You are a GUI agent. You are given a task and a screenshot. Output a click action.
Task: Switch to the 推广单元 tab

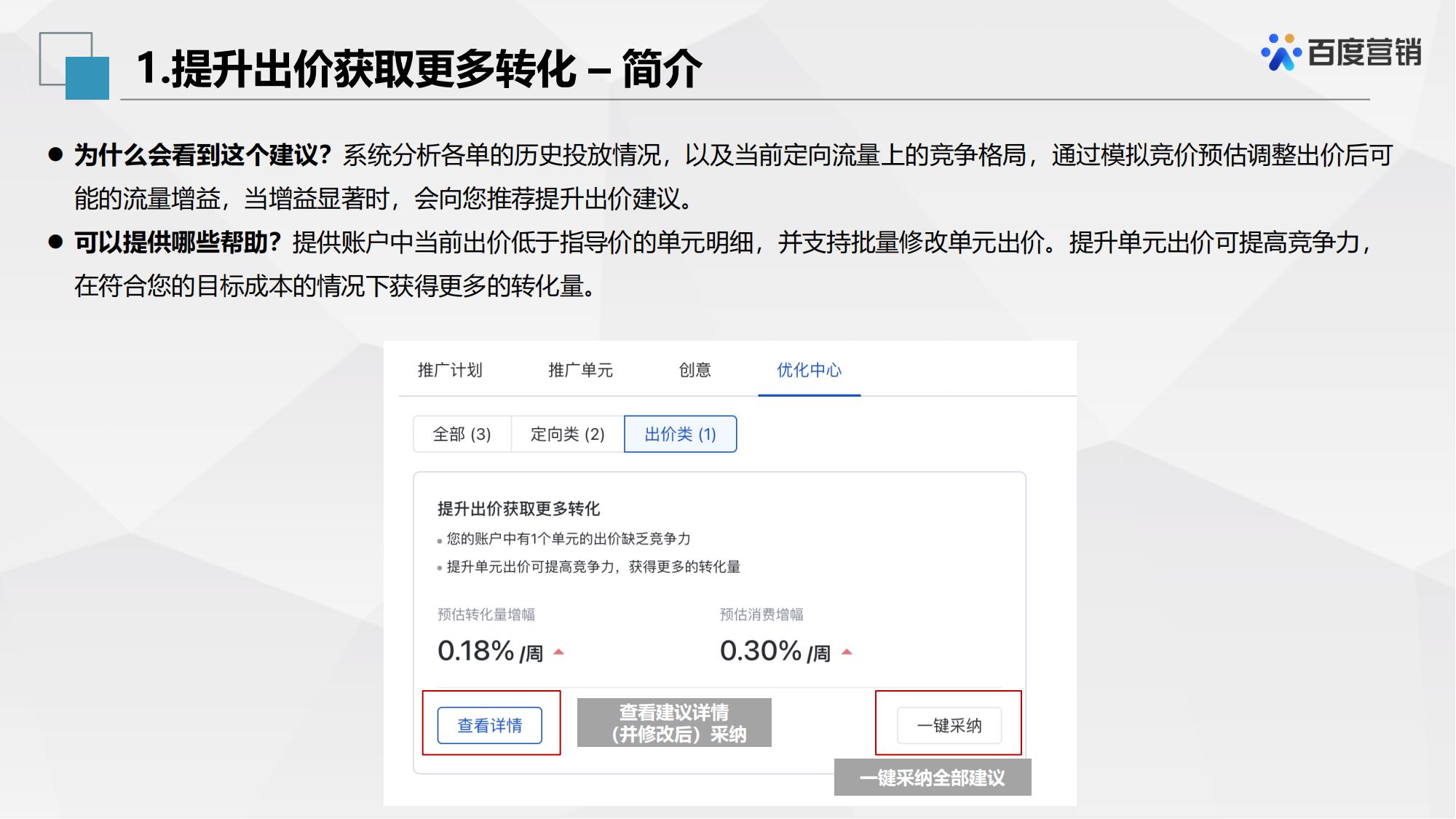(x=580, y=370)
